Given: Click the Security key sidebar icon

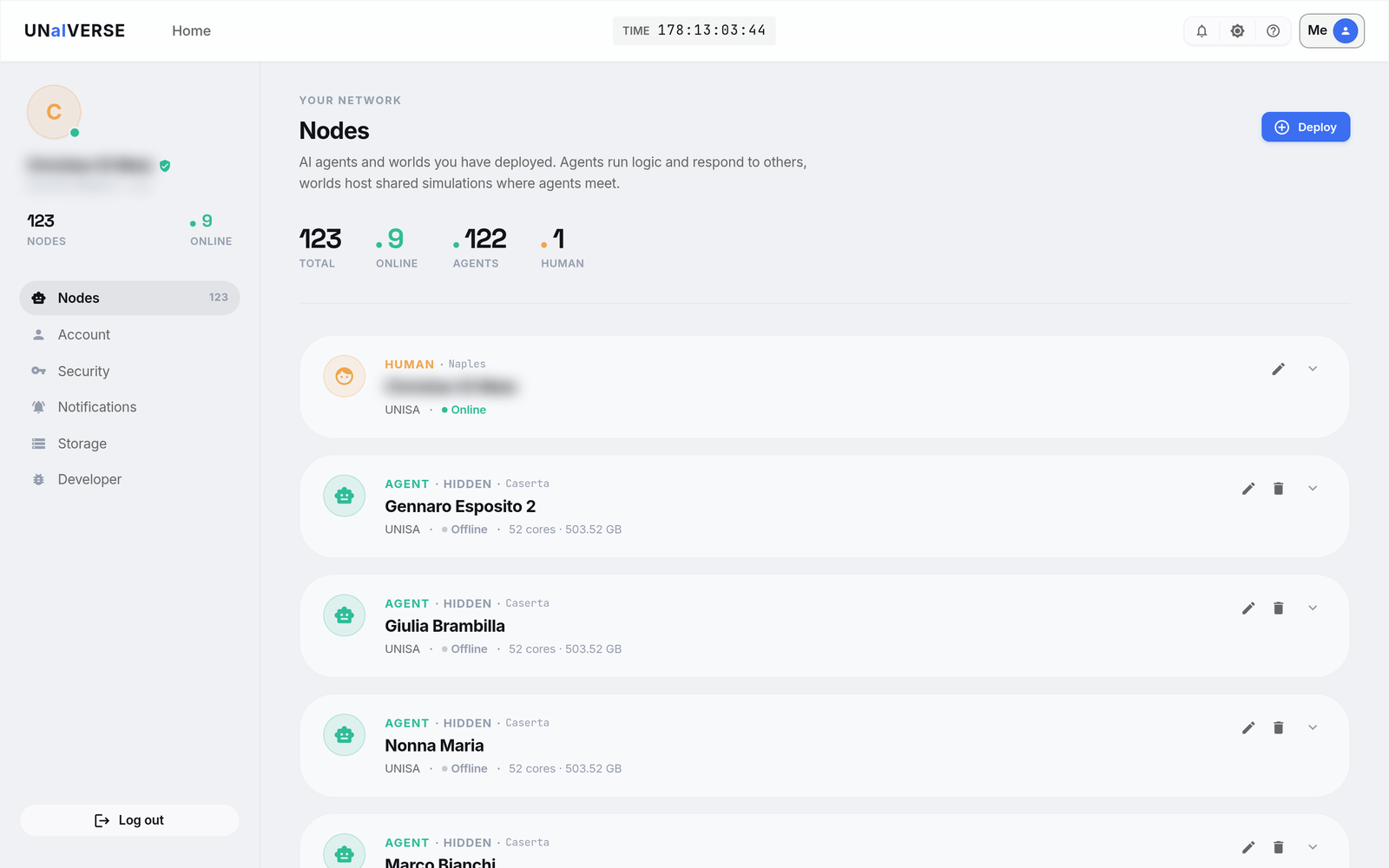Looking at the screenshot, I should coord(38,371).
